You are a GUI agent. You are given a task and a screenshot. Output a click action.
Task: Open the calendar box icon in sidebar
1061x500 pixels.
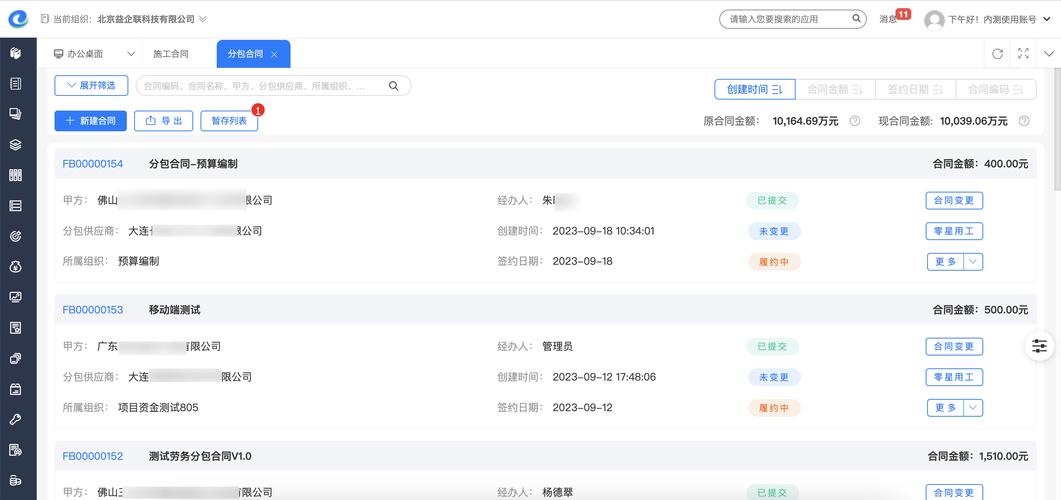point(15,389)
